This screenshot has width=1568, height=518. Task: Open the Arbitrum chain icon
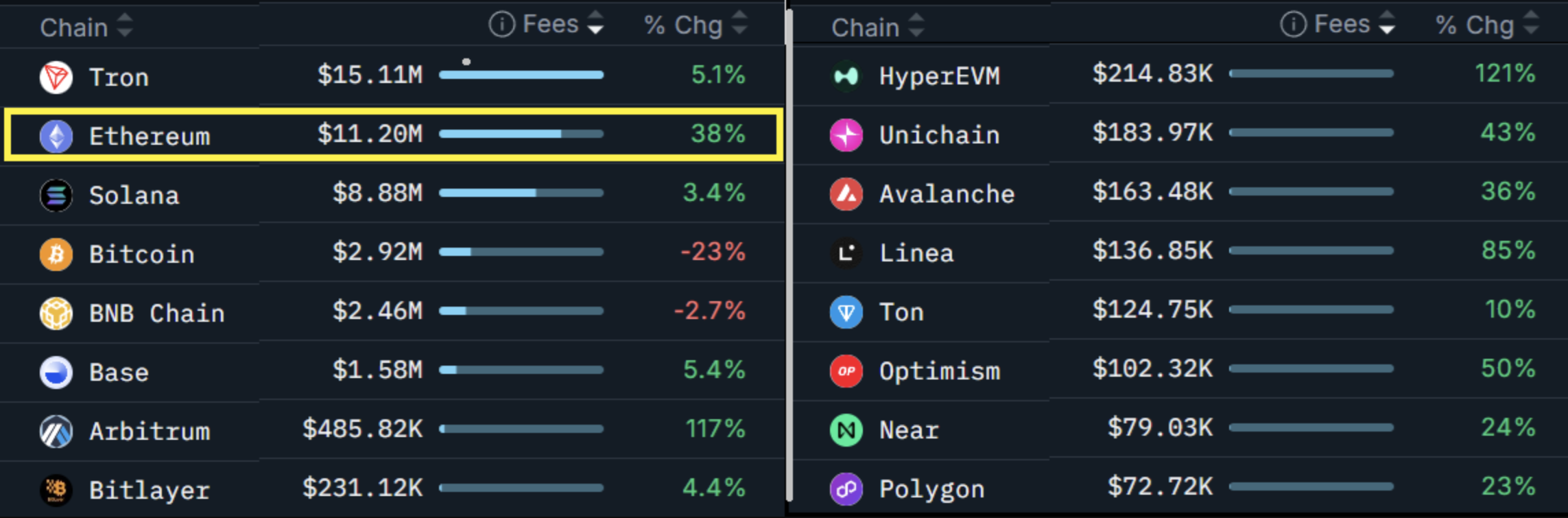click(x=56, y=431)
